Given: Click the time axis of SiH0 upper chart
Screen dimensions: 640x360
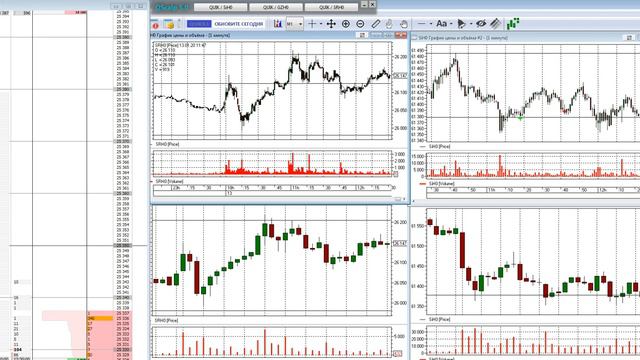Looking at the screenshot, I should point(533,193).
